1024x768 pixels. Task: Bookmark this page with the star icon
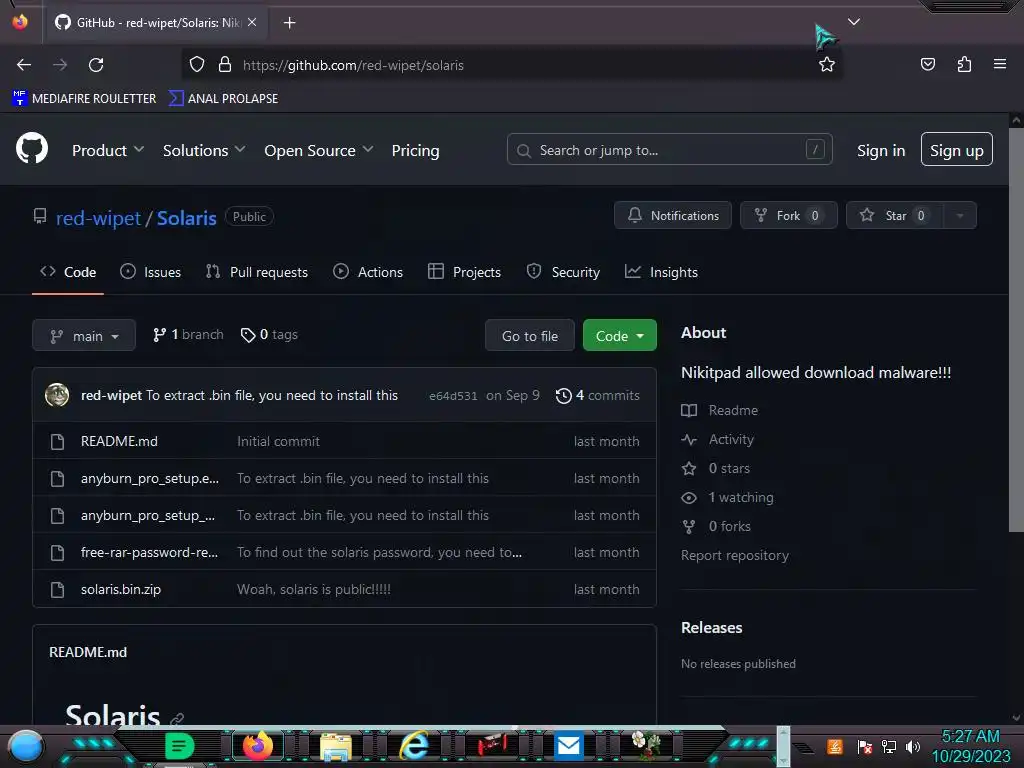pyautogui.click(x=827, y=65)
